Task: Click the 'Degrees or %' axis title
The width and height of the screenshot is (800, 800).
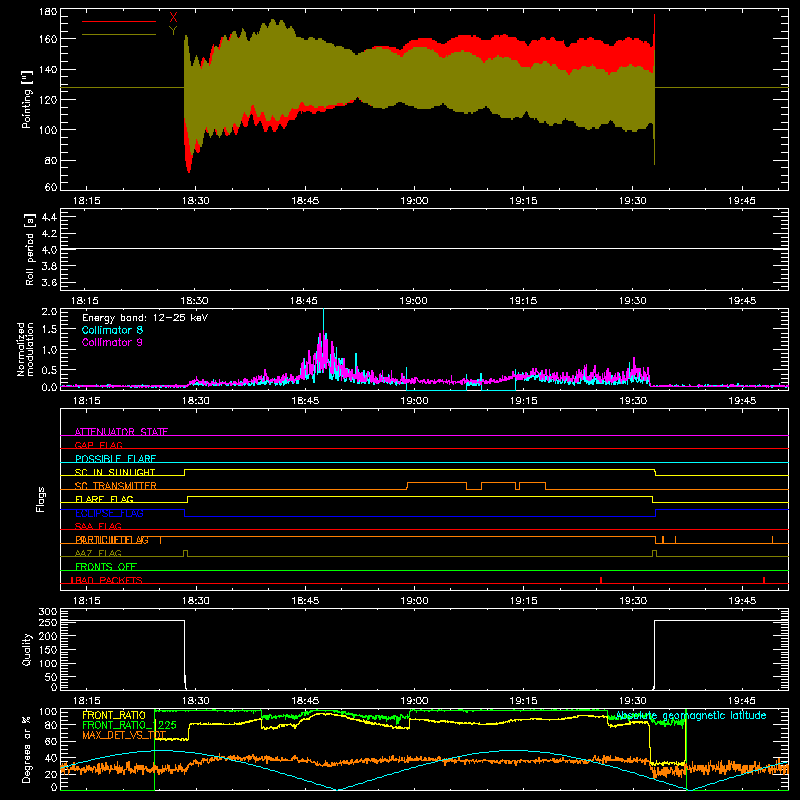Action: [x=27, y=750]
